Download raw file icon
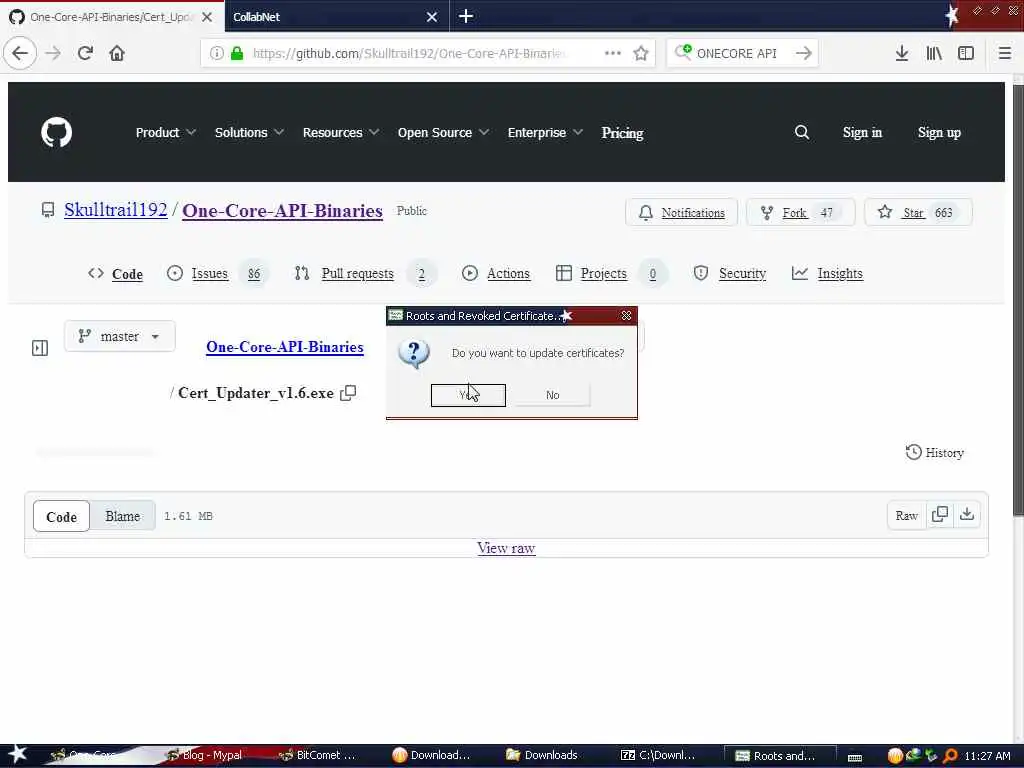The image size is (1024, 768). 967,515
